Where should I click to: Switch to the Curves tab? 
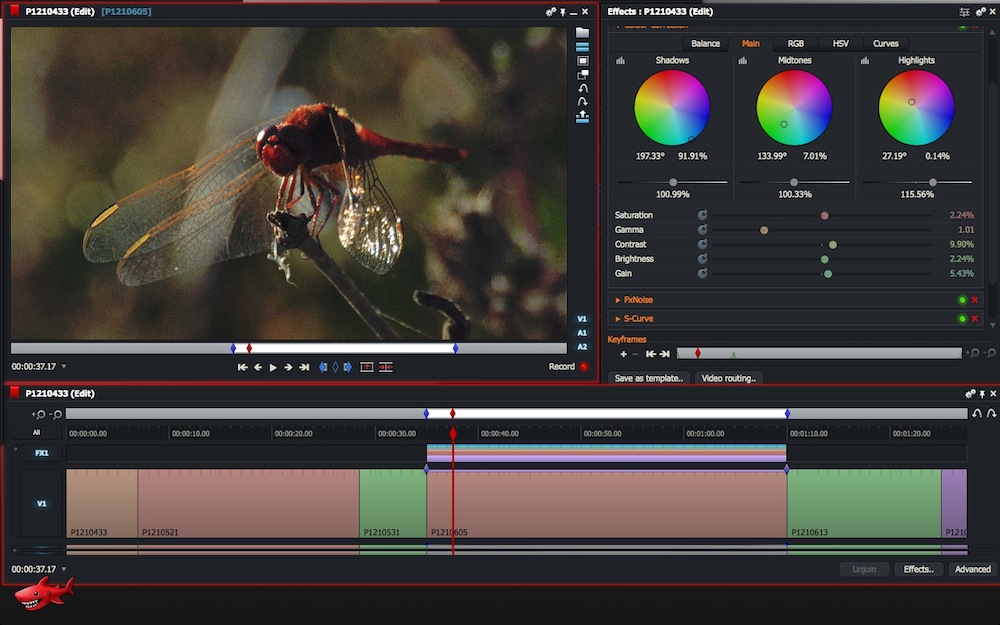885,44
